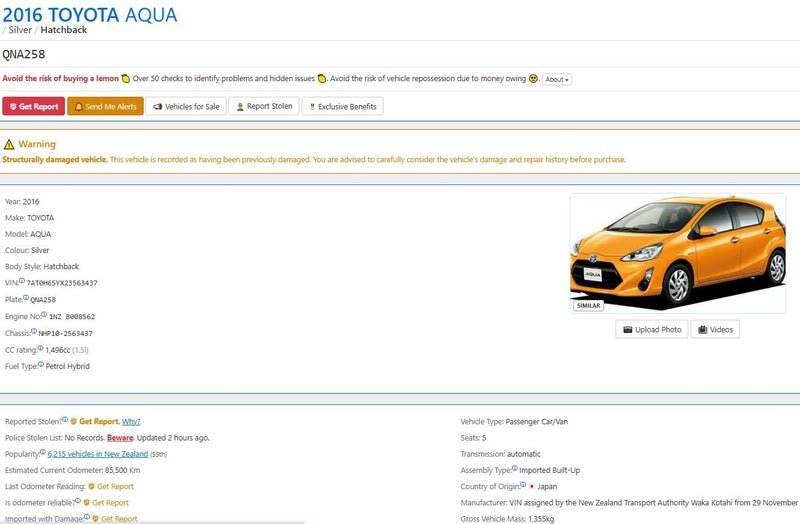The height and width of the screenshot is (524, 800).
Task: Click the red Beware link
Action: coord(120,438)
